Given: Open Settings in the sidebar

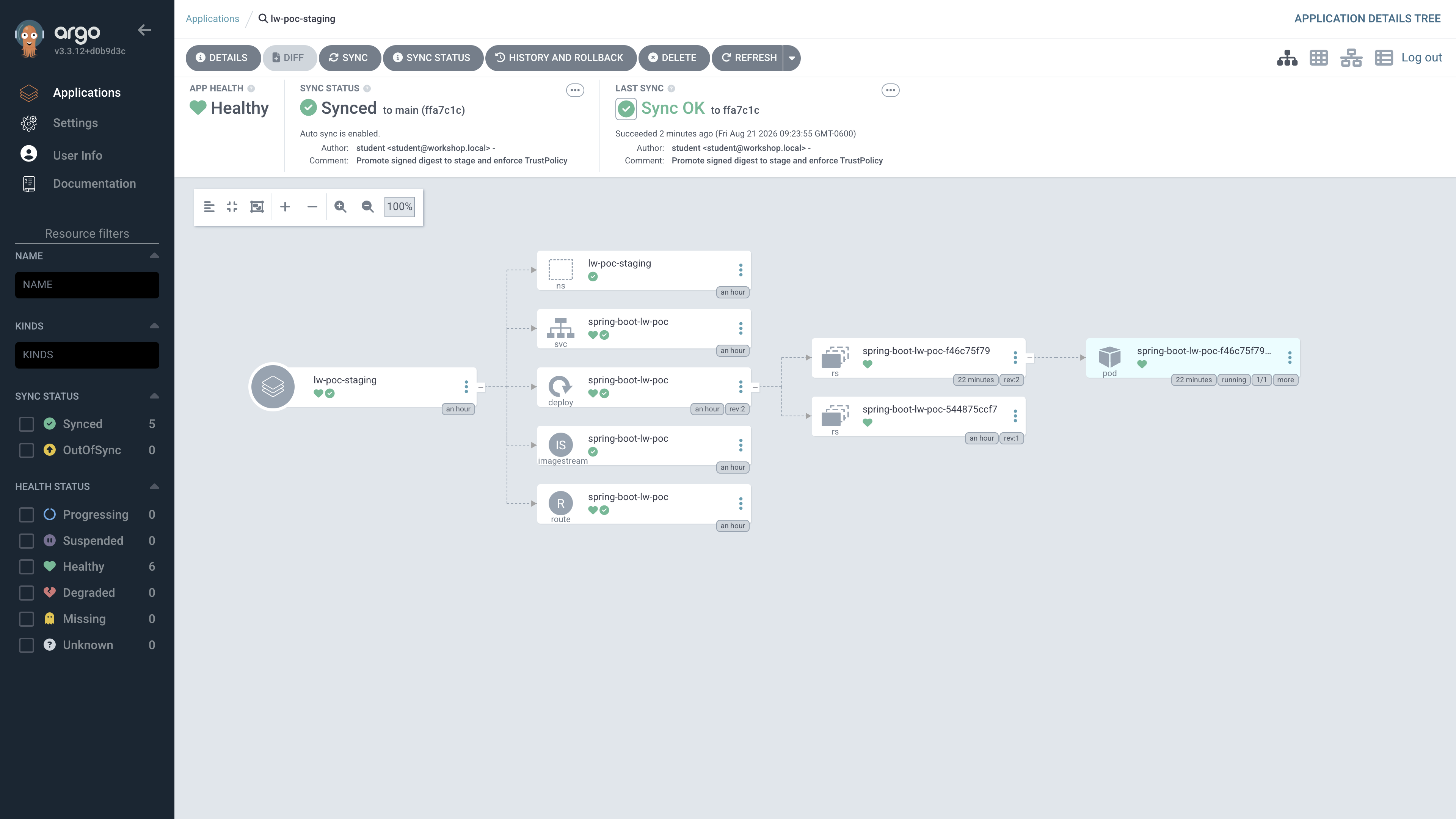Looking at the screenshot, I should point(75,123).
